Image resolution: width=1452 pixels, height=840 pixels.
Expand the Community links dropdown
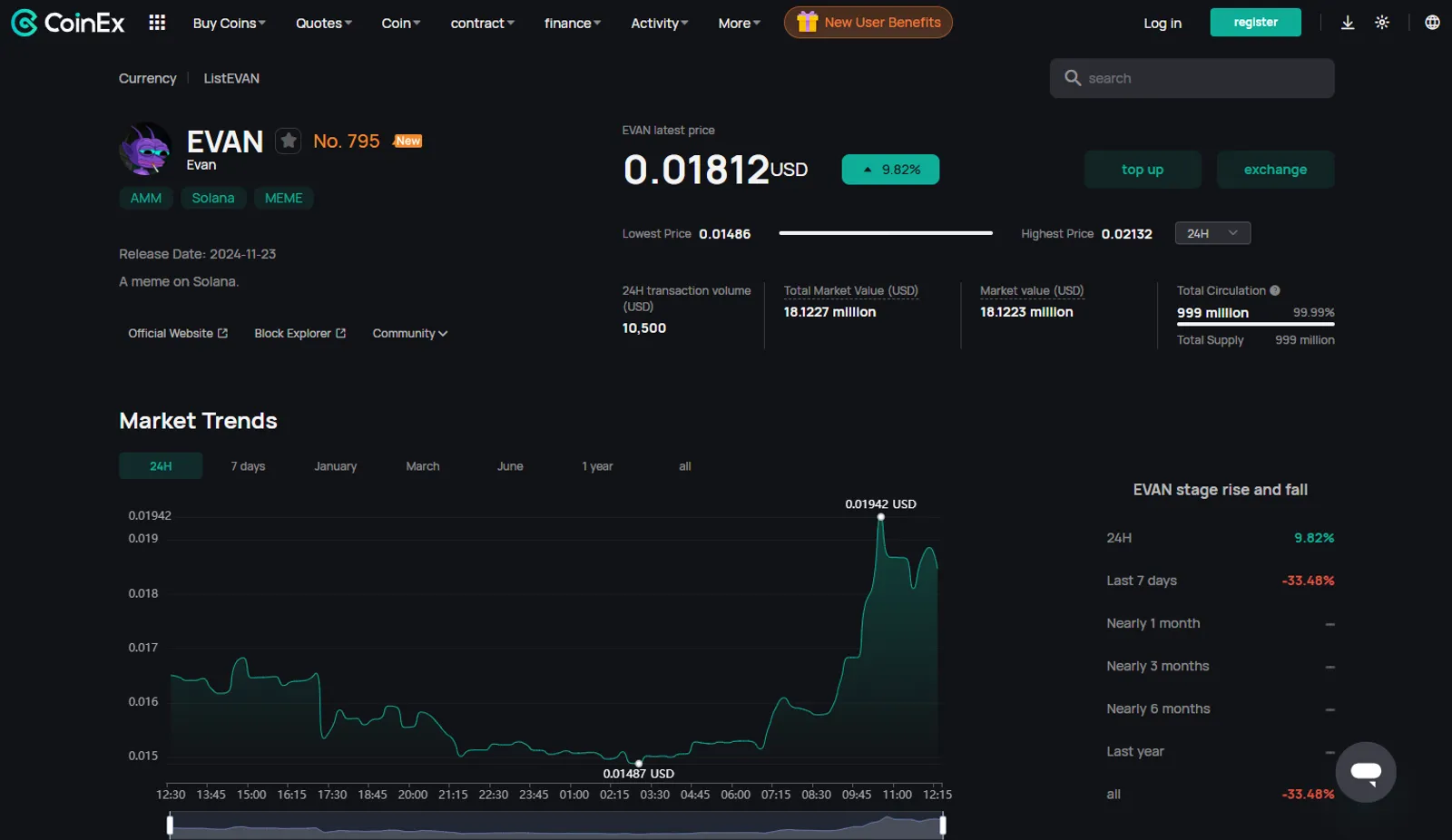click(x=409, y=333)
